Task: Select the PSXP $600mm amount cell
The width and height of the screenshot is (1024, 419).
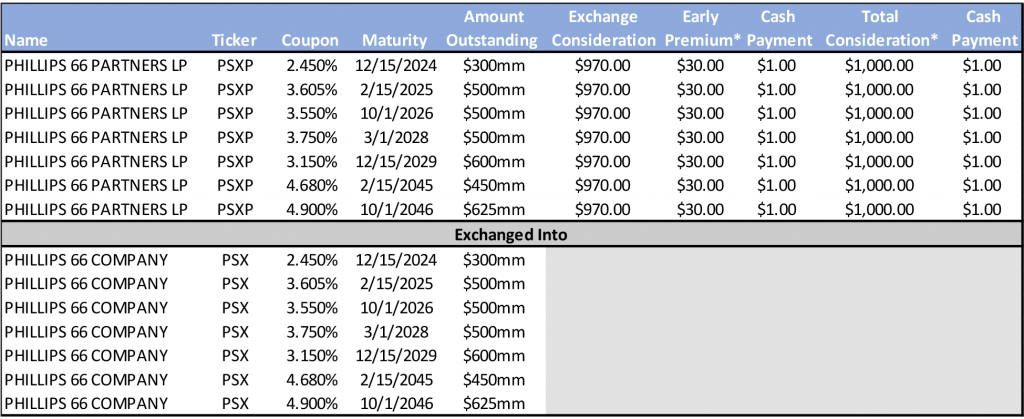Action: point(494,161)
